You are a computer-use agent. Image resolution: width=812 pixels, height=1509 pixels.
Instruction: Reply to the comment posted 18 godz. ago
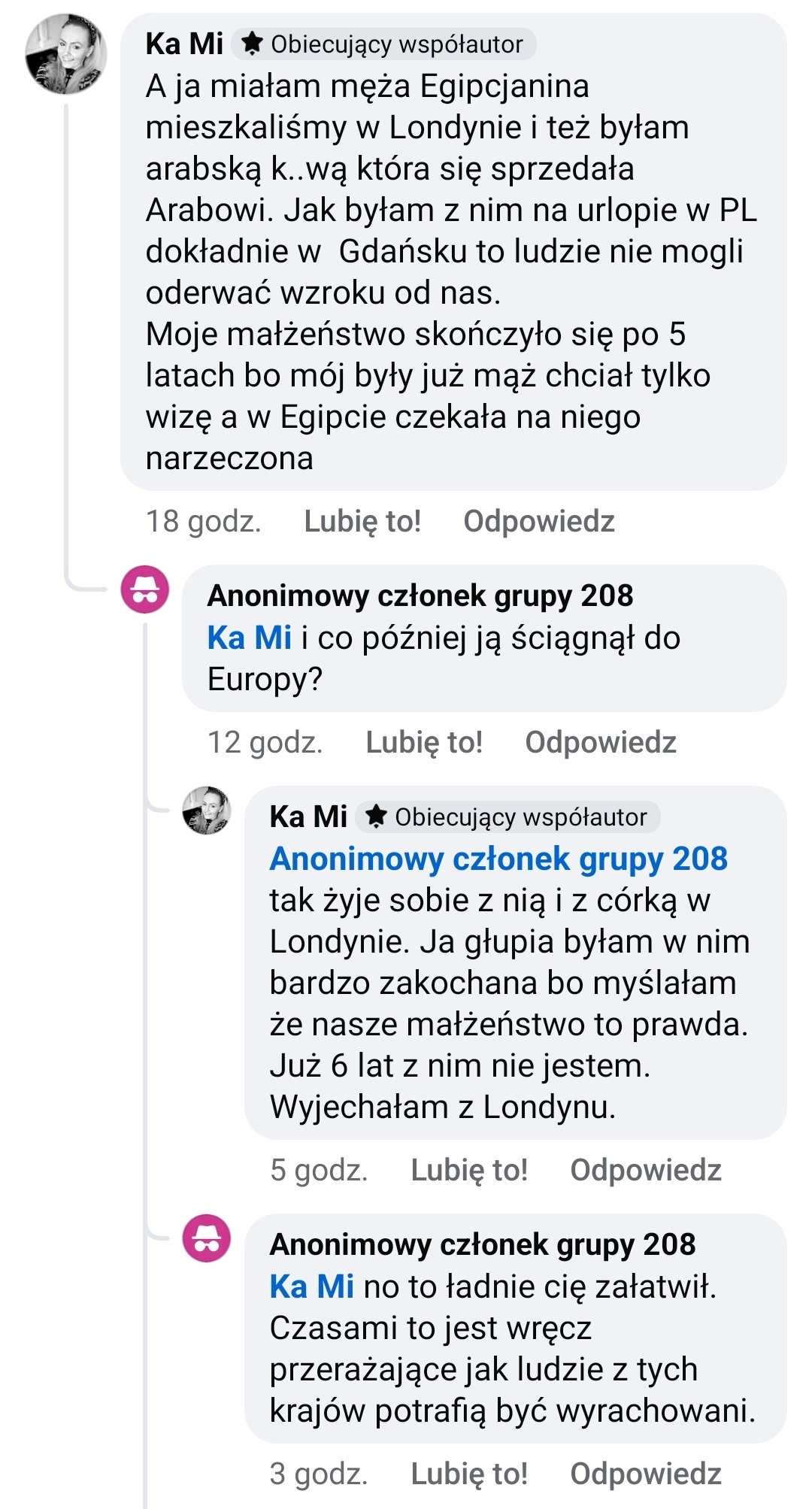pos(539,521)
